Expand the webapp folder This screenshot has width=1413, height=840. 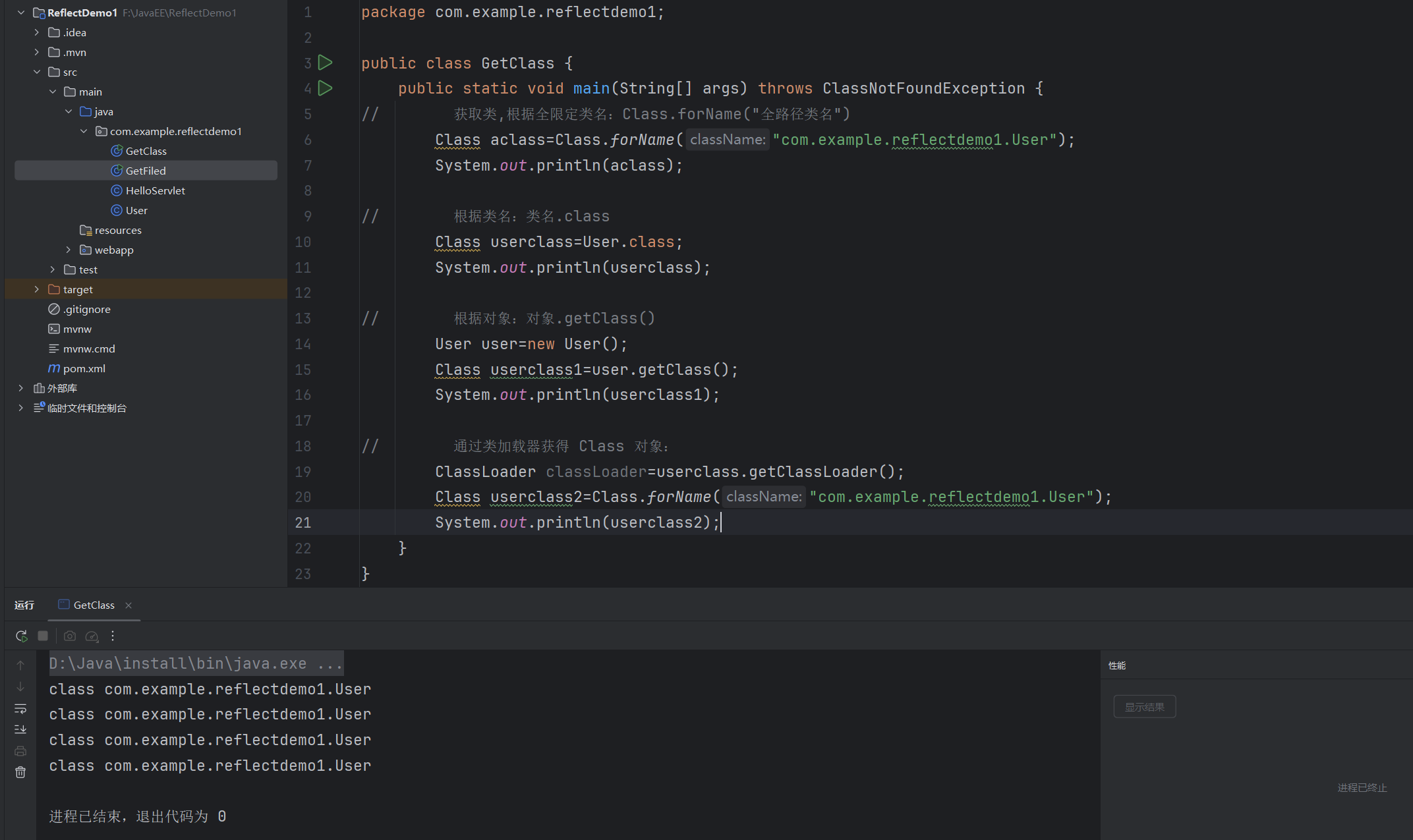click(69, 250)
